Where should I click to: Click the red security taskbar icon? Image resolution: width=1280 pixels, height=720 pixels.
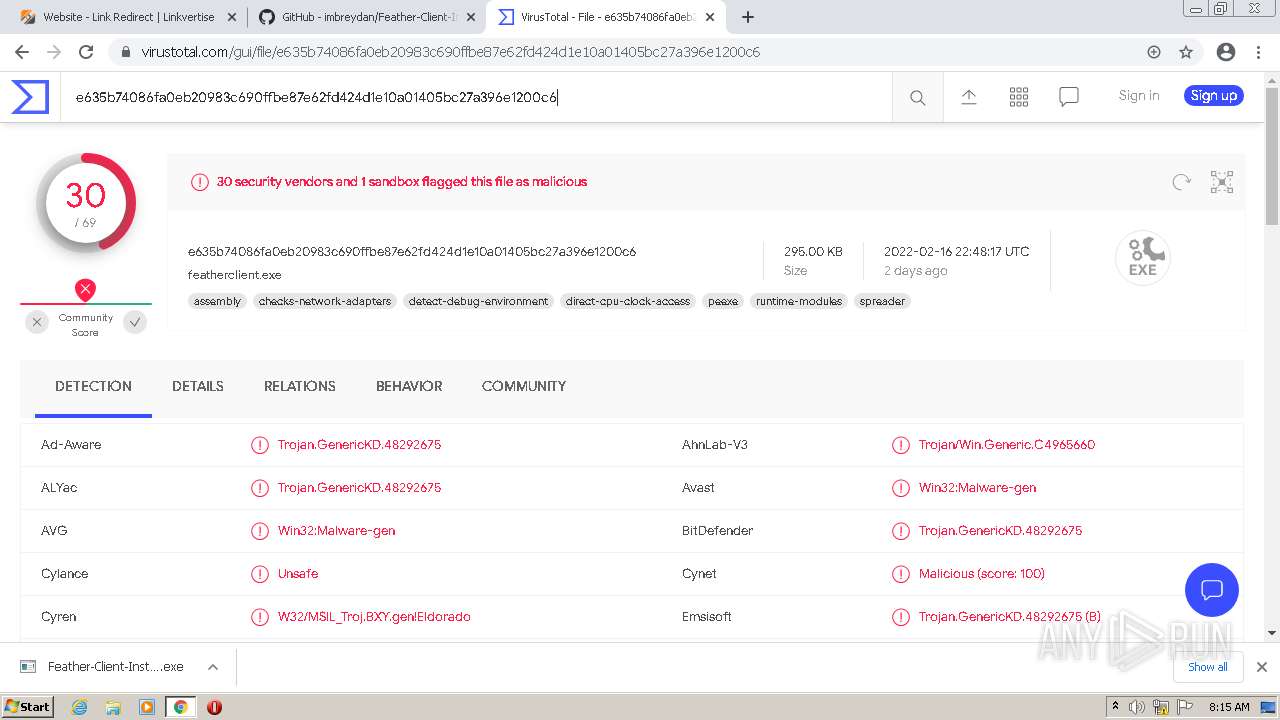click(x=214, y=707)
